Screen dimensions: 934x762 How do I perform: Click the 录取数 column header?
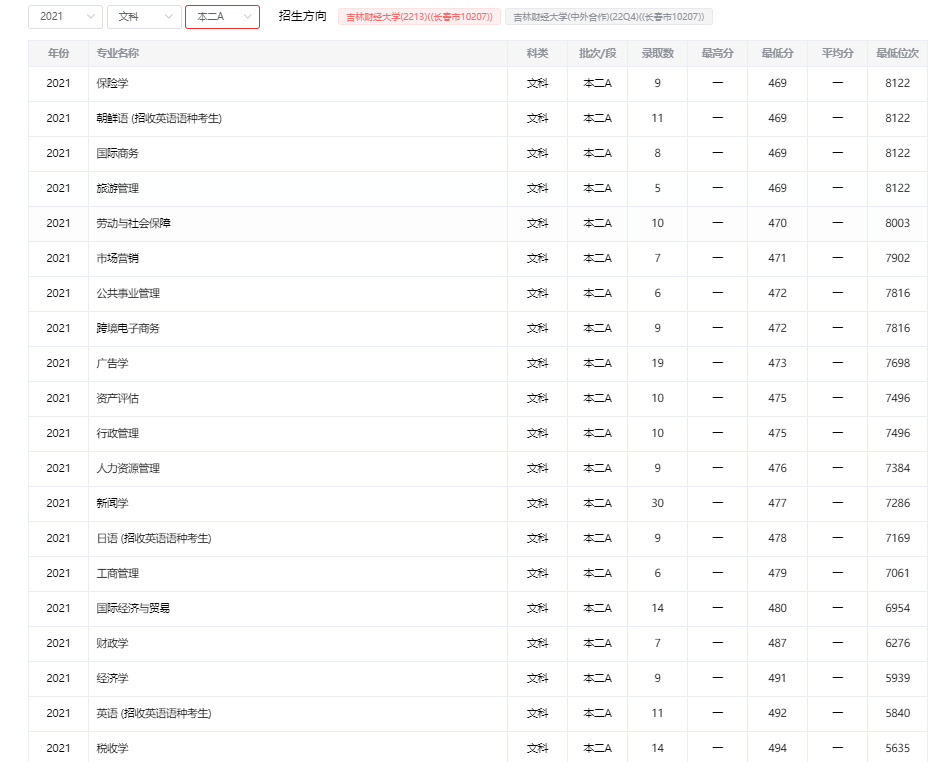click(x=657, y=53)
